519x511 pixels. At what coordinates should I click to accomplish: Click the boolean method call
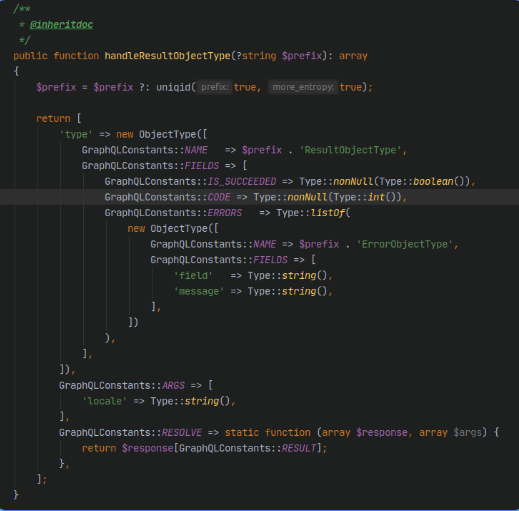433,181
